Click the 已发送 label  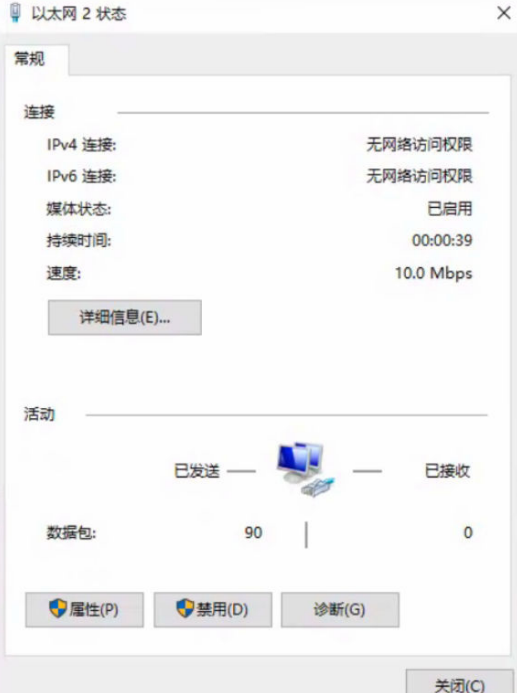pos(197,471)
